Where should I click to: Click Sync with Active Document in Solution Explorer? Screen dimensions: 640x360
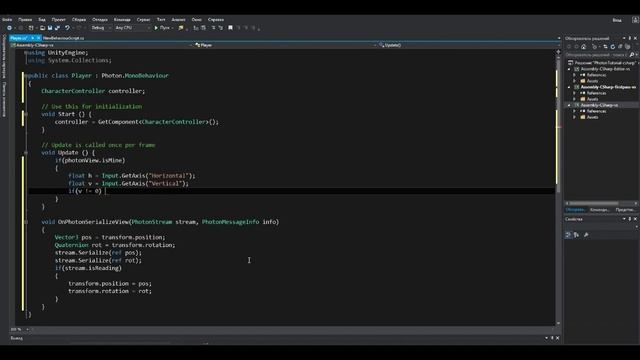tap(605, 47)
